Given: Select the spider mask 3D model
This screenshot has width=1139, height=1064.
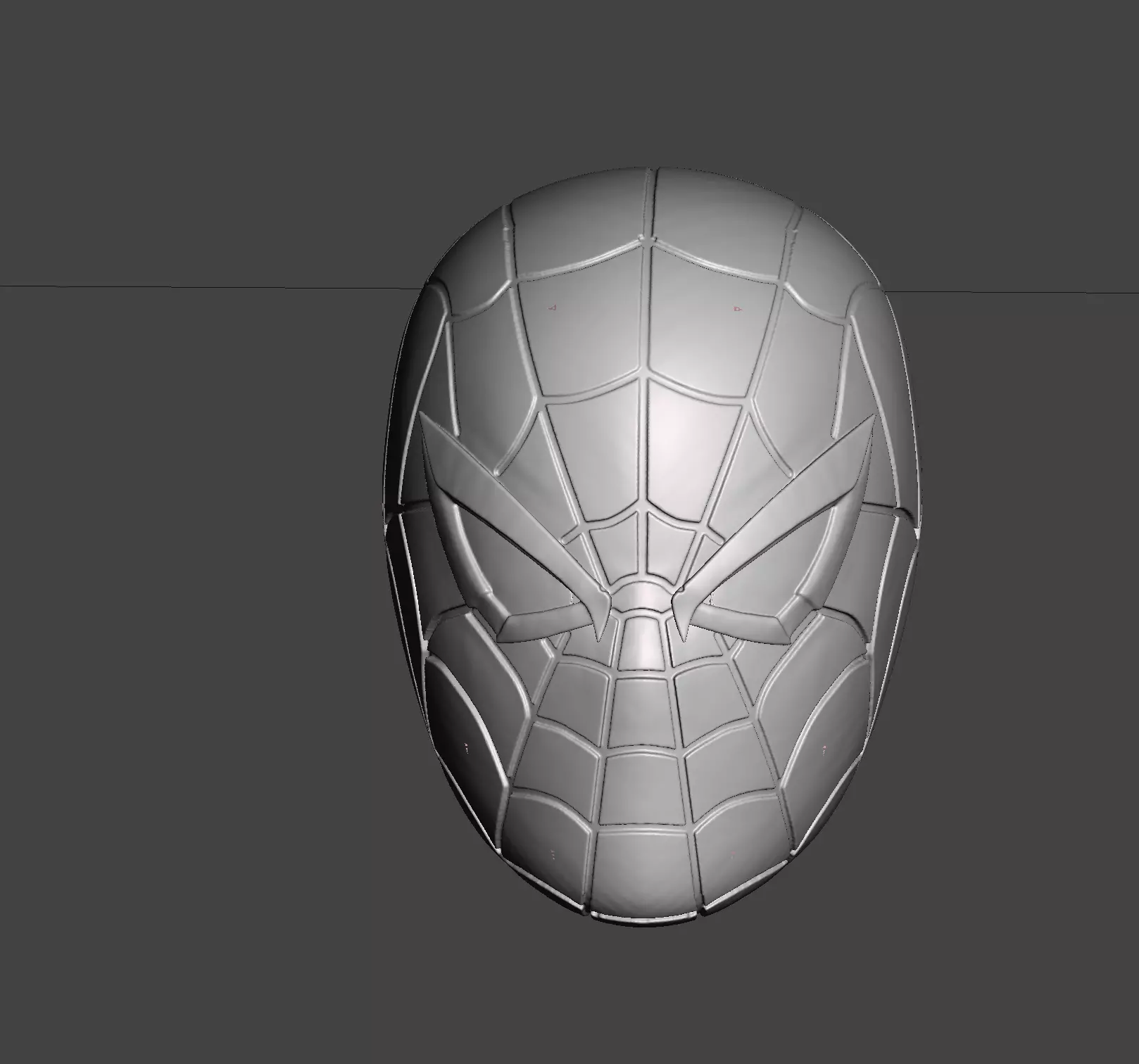Looking at the screenshot, I should point(652,546).
